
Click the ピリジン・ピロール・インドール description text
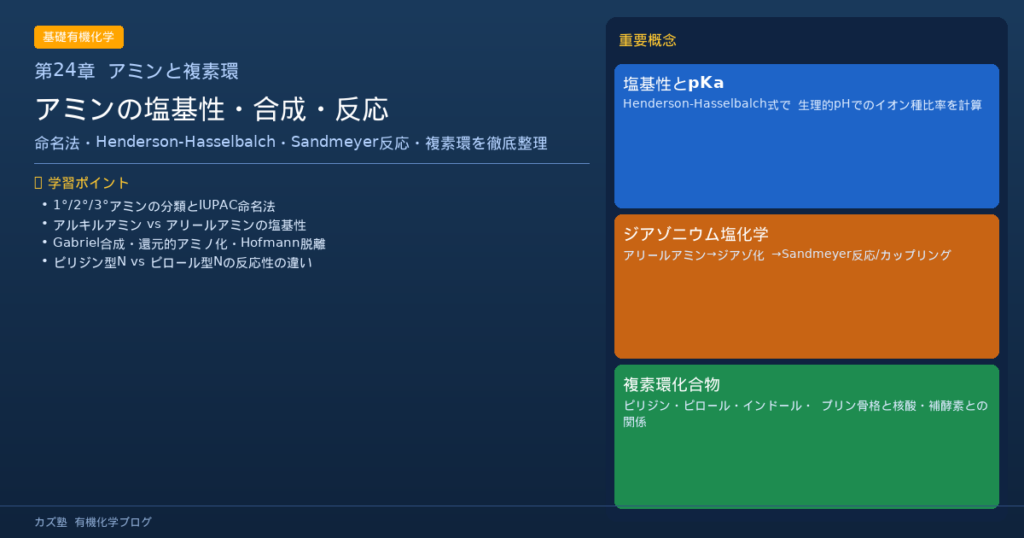[805, 413]
